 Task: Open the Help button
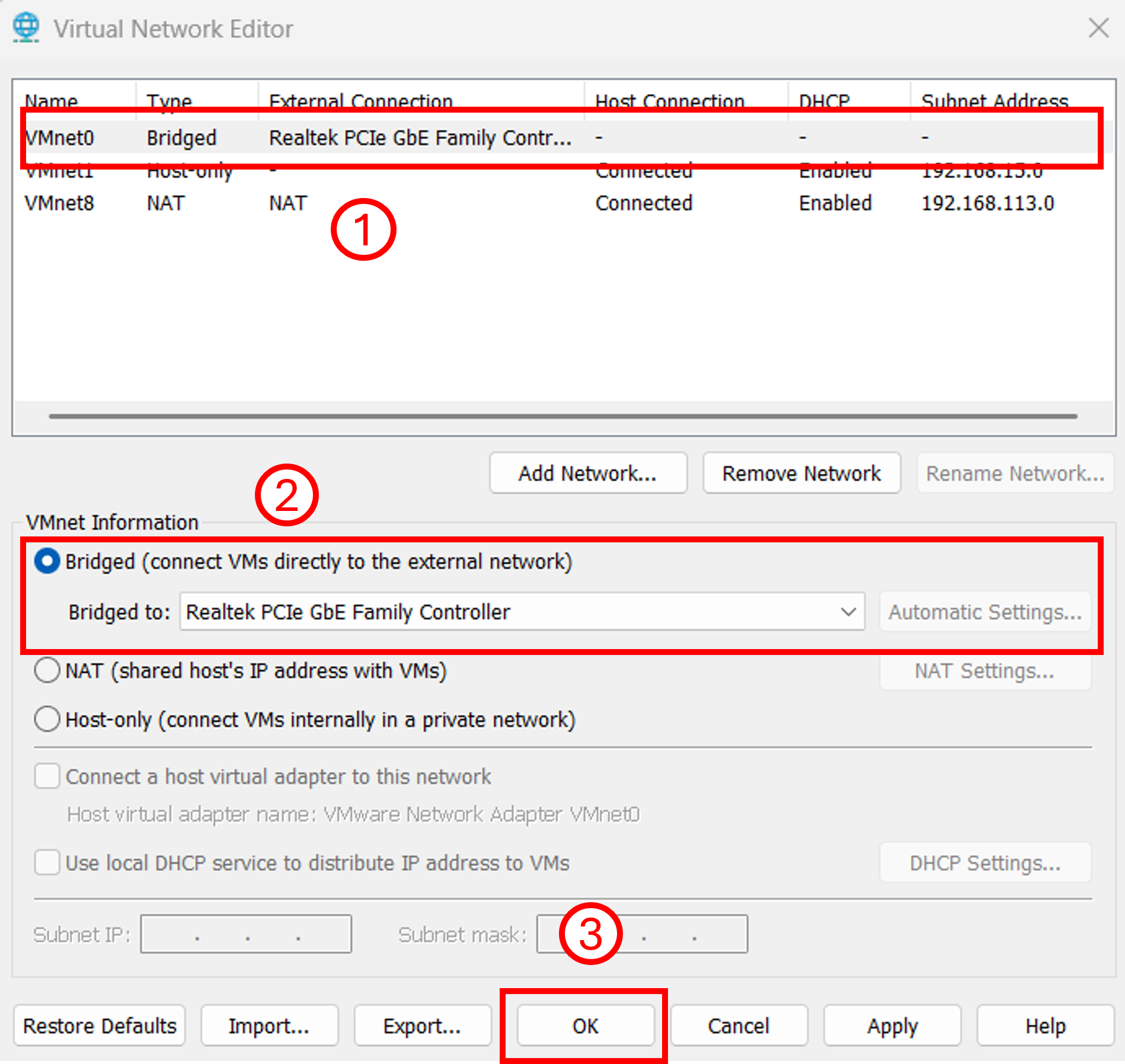pos(1046,1025)
